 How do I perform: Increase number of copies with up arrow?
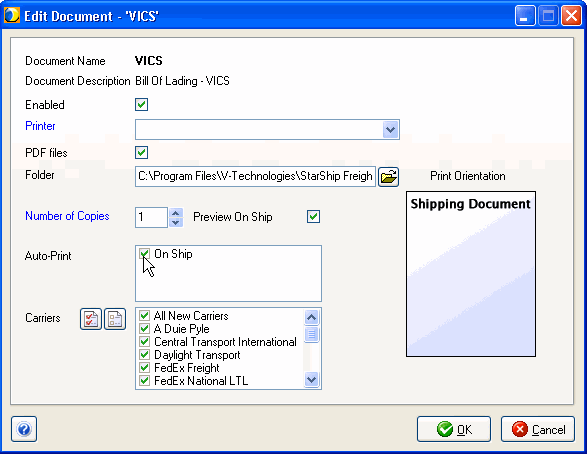tap(176, 213)
